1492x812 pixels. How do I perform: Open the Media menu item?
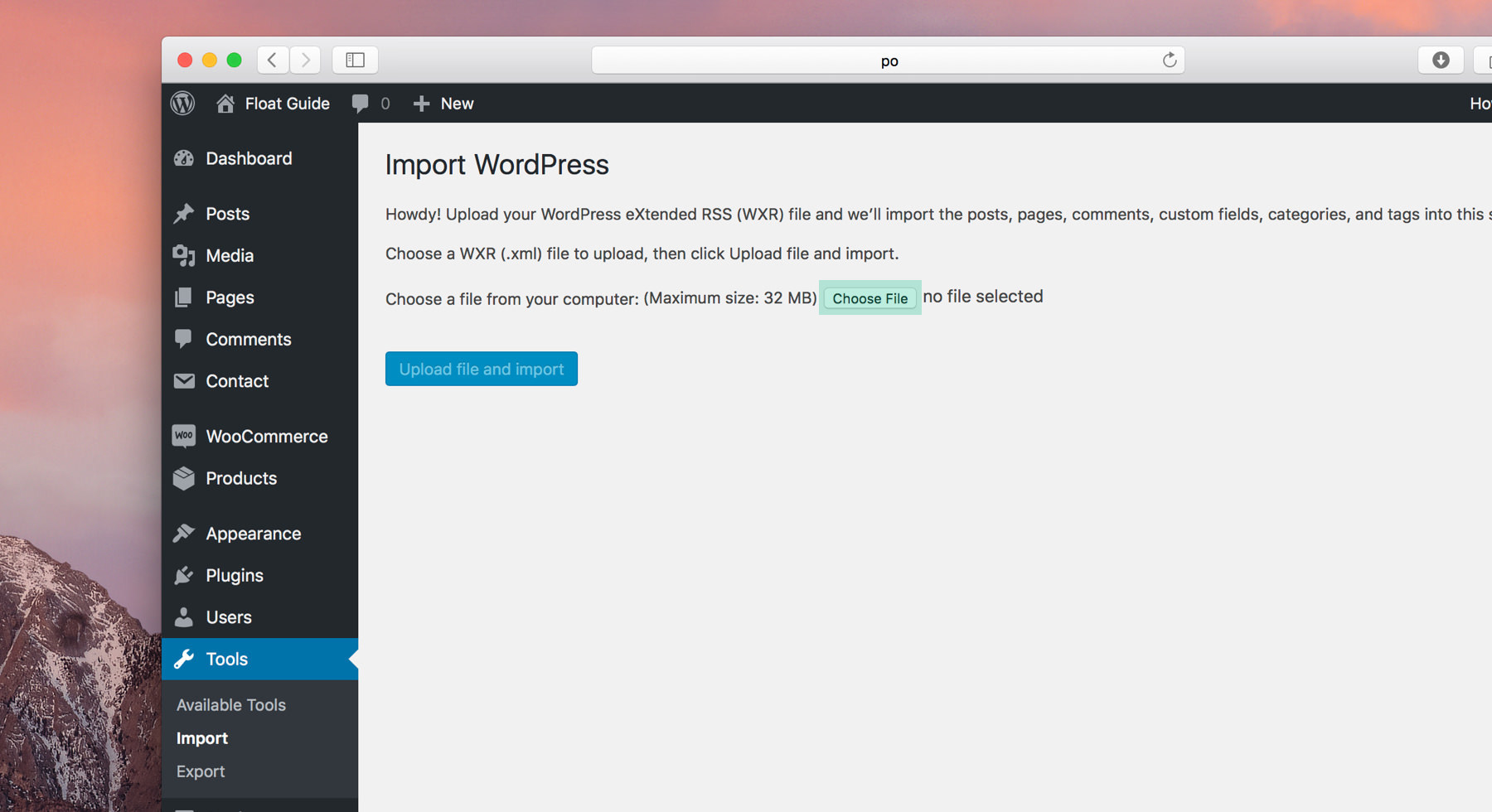(259, 255)
